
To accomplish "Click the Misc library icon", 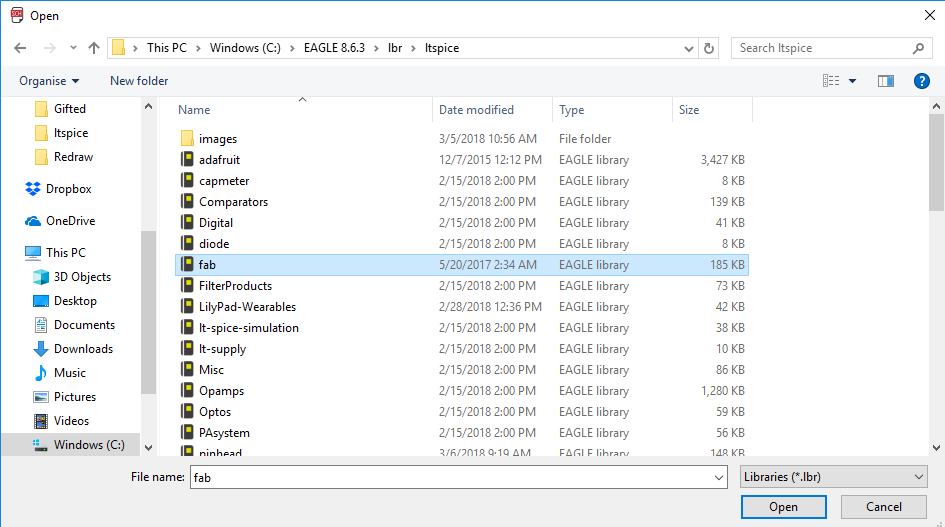I will tap(187, 370).
